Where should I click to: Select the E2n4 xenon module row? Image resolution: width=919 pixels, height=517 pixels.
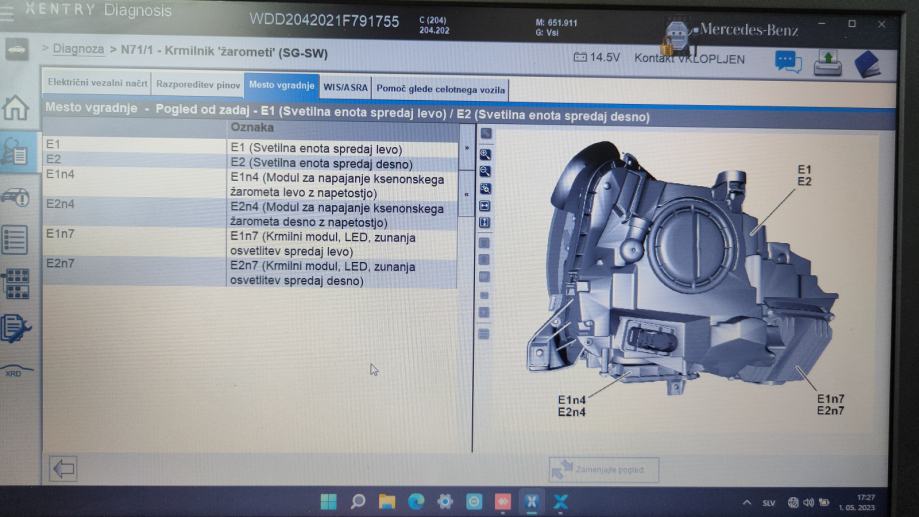tap(251, 214)
